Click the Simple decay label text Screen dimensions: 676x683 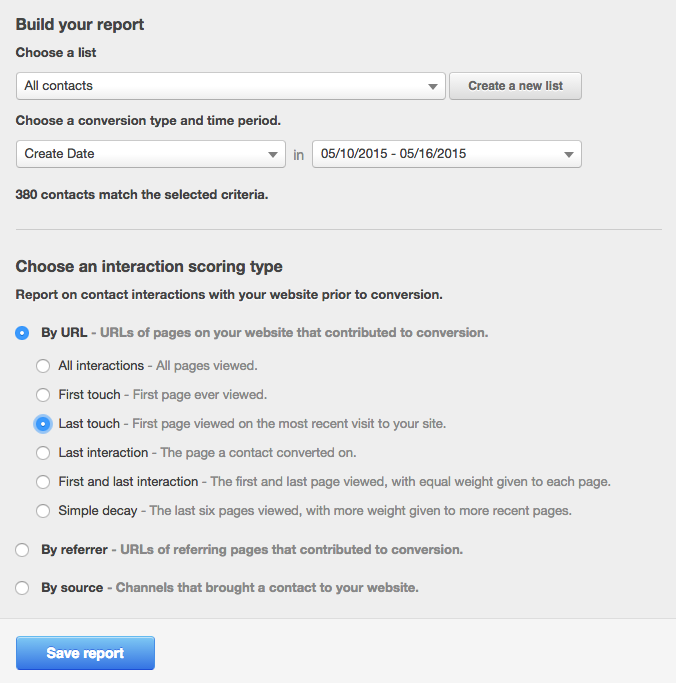tap(98, 511)
